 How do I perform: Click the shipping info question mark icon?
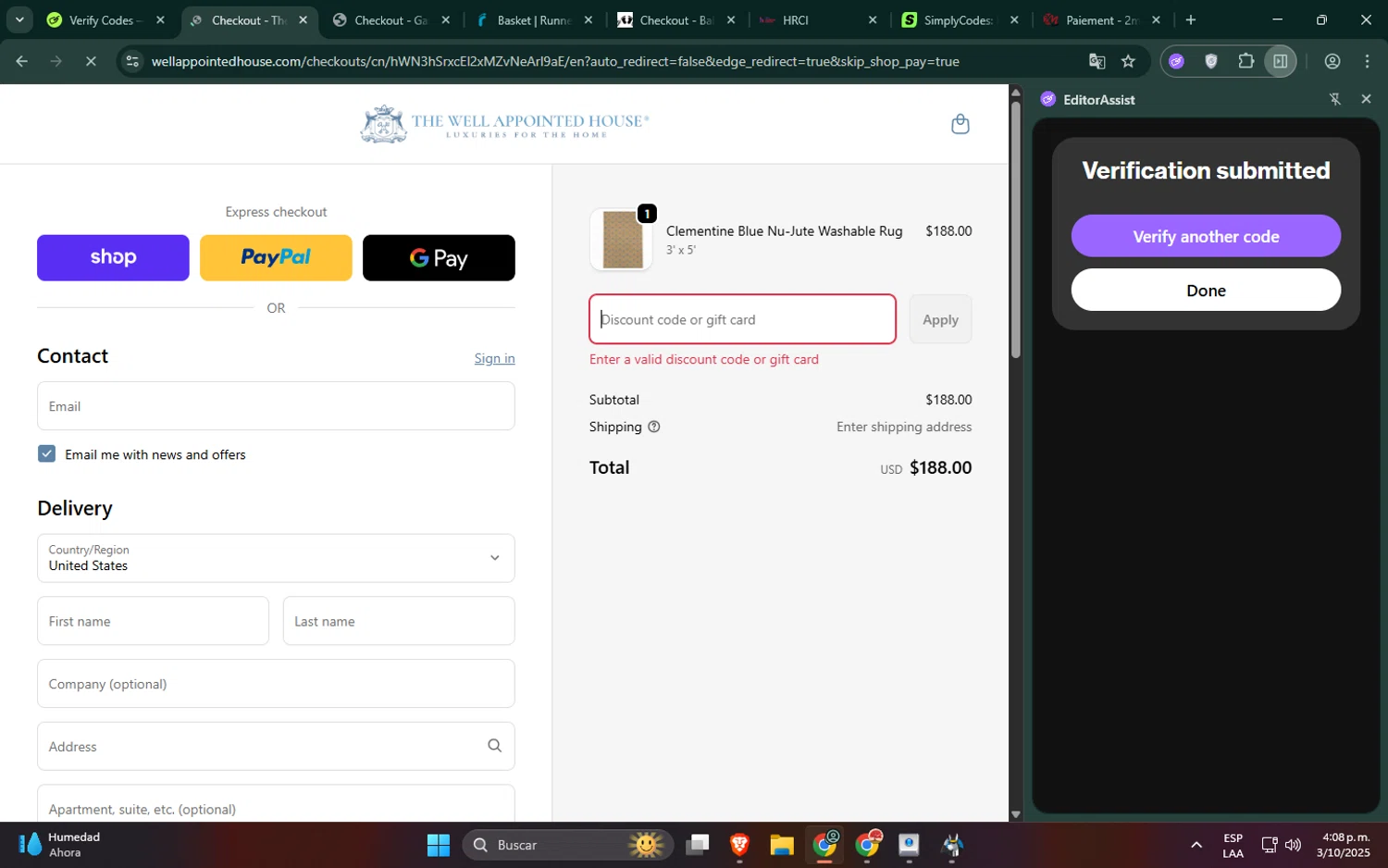point(654,427)
